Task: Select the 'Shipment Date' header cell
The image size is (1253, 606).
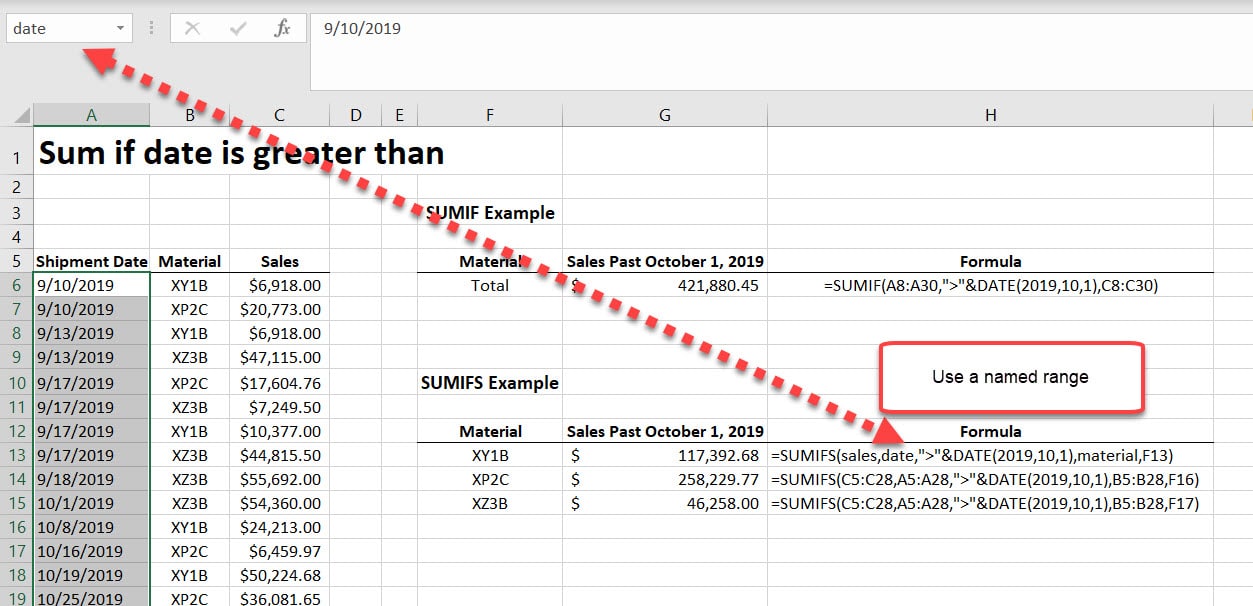Action: click(x=91, y=261)
